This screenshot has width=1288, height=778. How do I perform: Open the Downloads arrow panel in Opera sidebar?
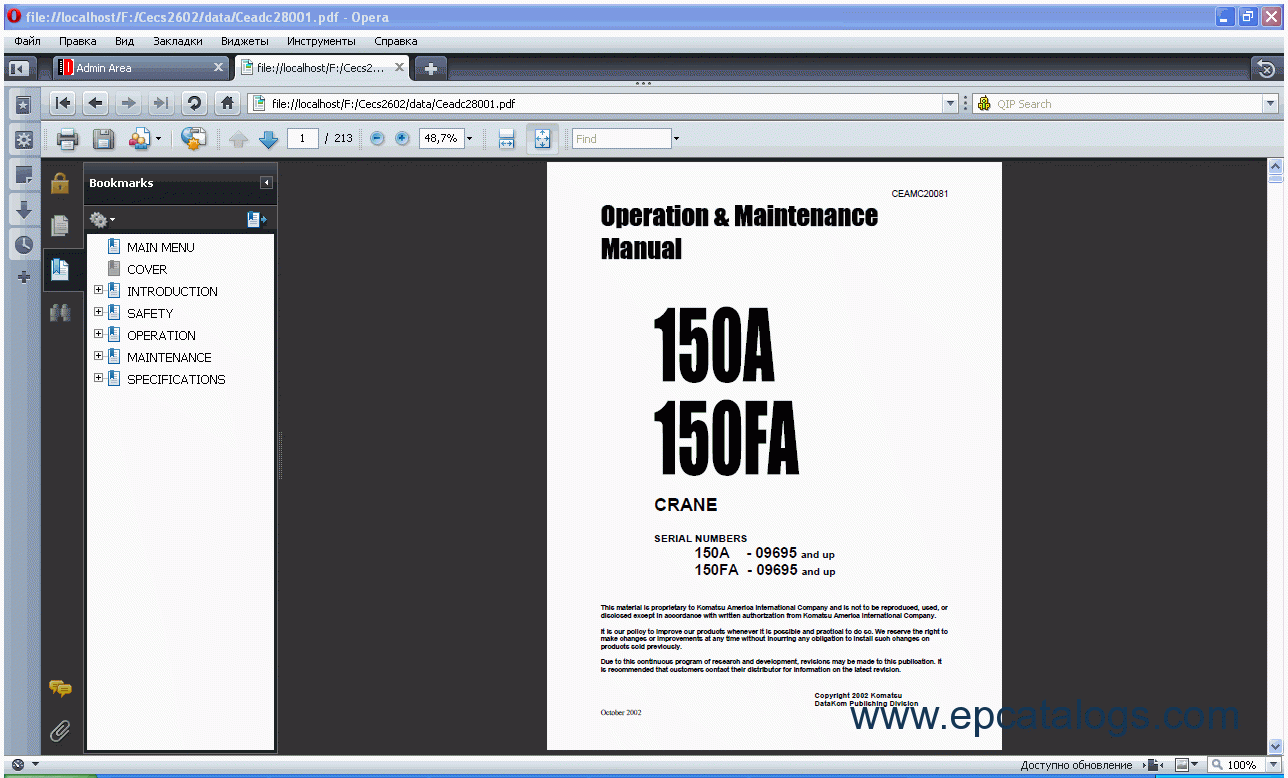click(23, 210)
